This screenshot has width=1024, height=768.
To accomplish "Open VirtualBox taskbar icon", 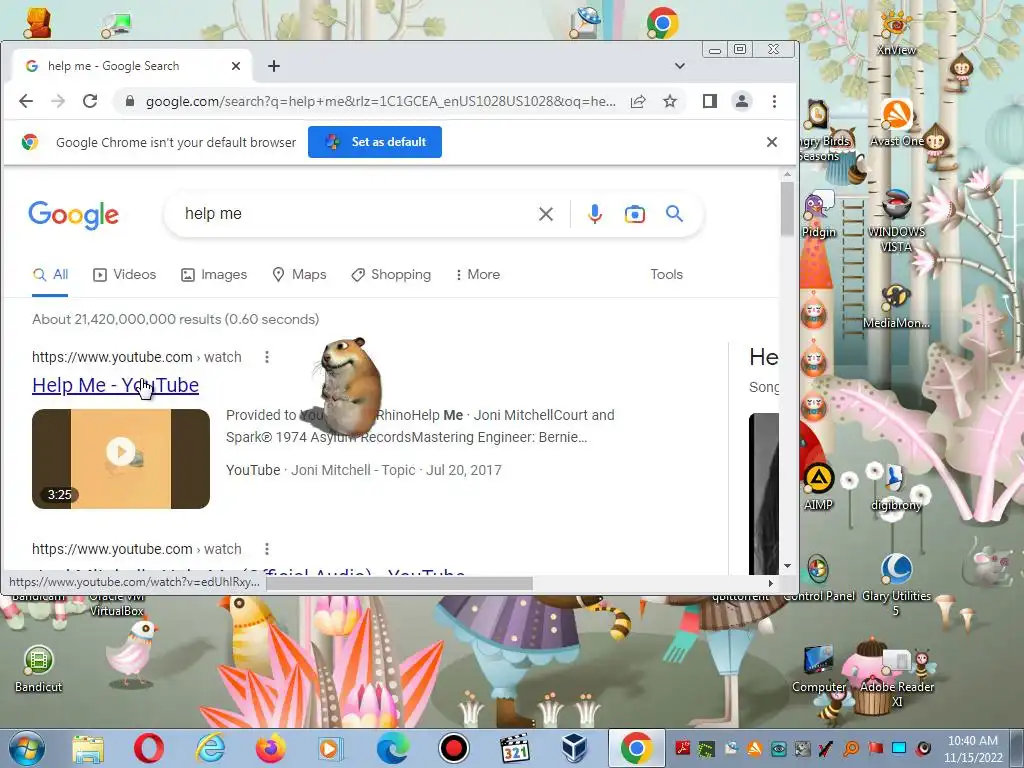I will (x=575, y=748).
